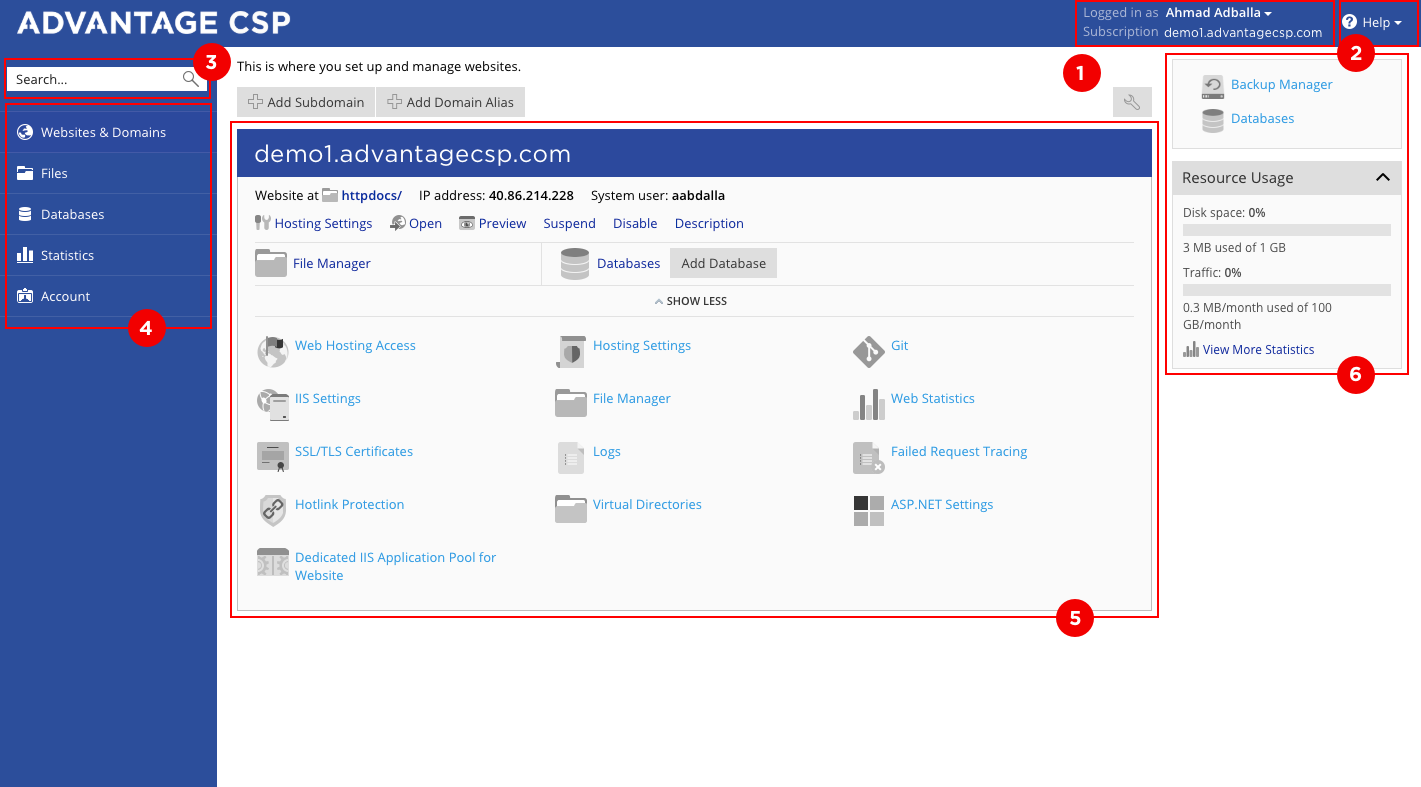Click the Web Statistics link
Screen dimensions: 1421x787
932,398
